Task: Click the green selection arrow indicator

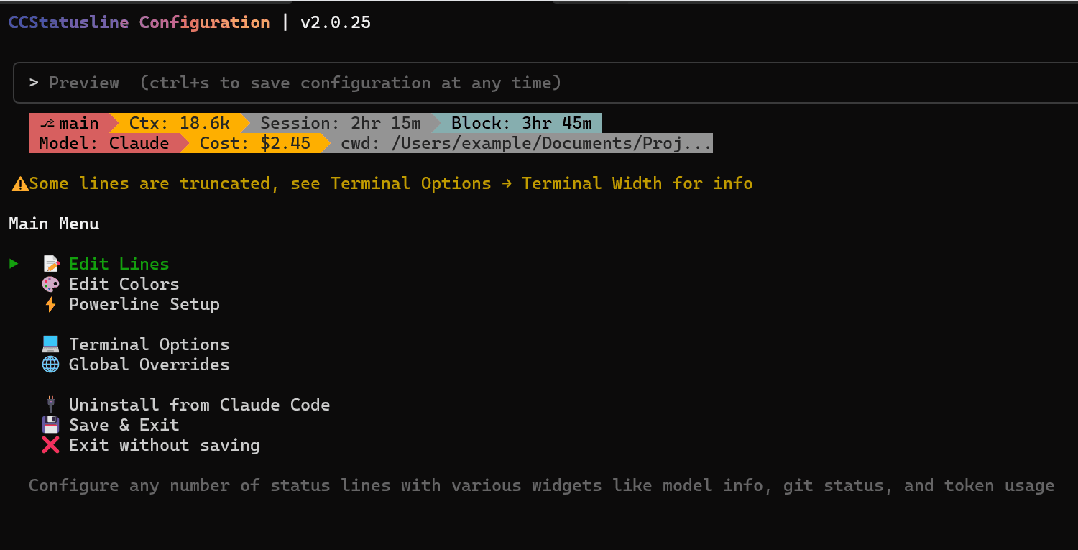Action: (14, 263)
